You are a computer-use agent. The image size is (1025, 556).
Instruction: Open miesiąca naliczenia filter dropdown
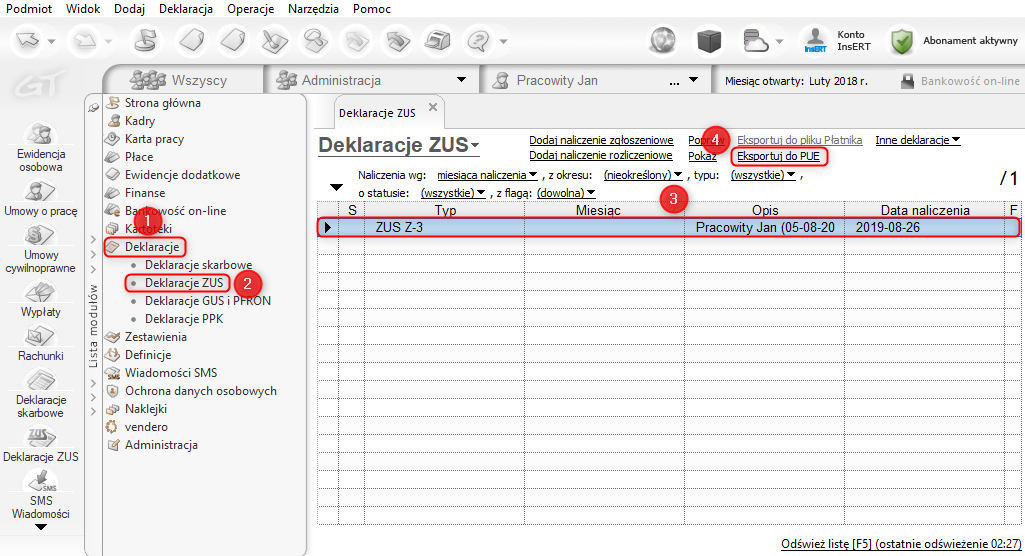(487, 175)
